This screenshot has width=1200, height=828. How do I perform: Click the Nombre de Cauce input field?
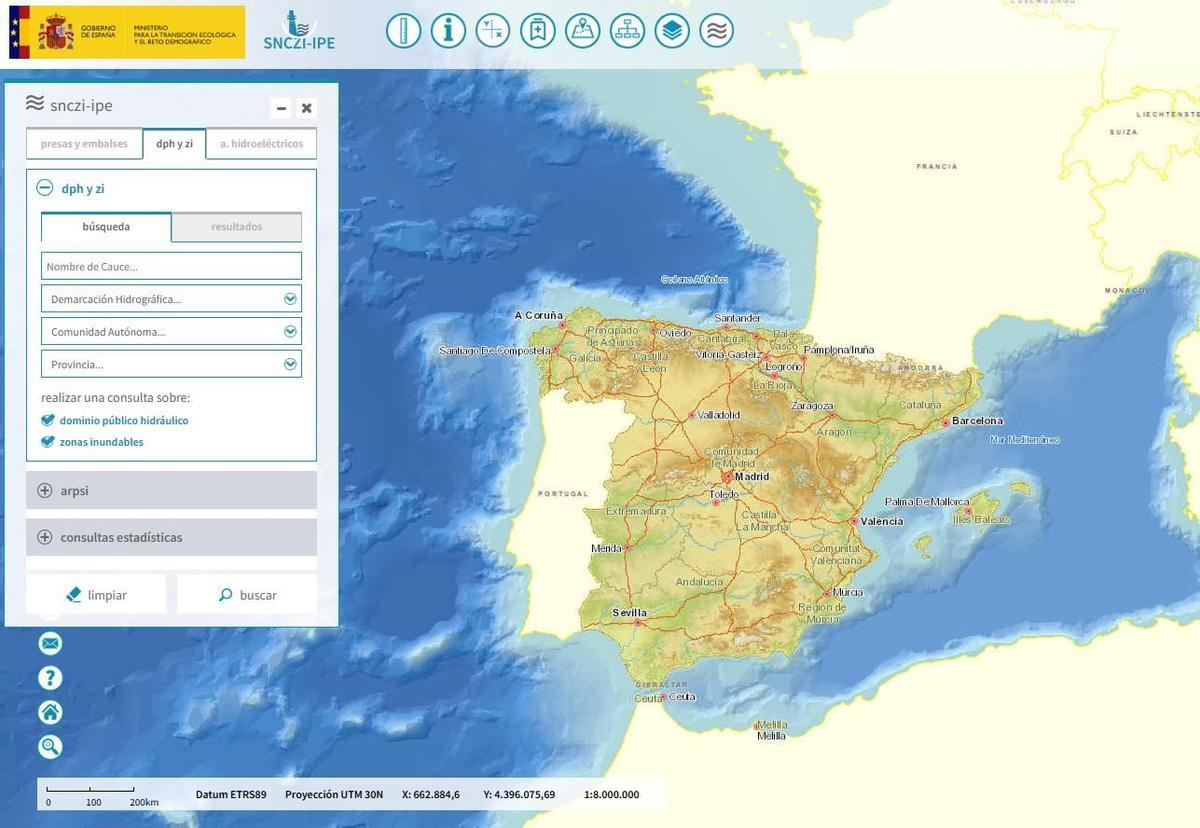[171, 266]
